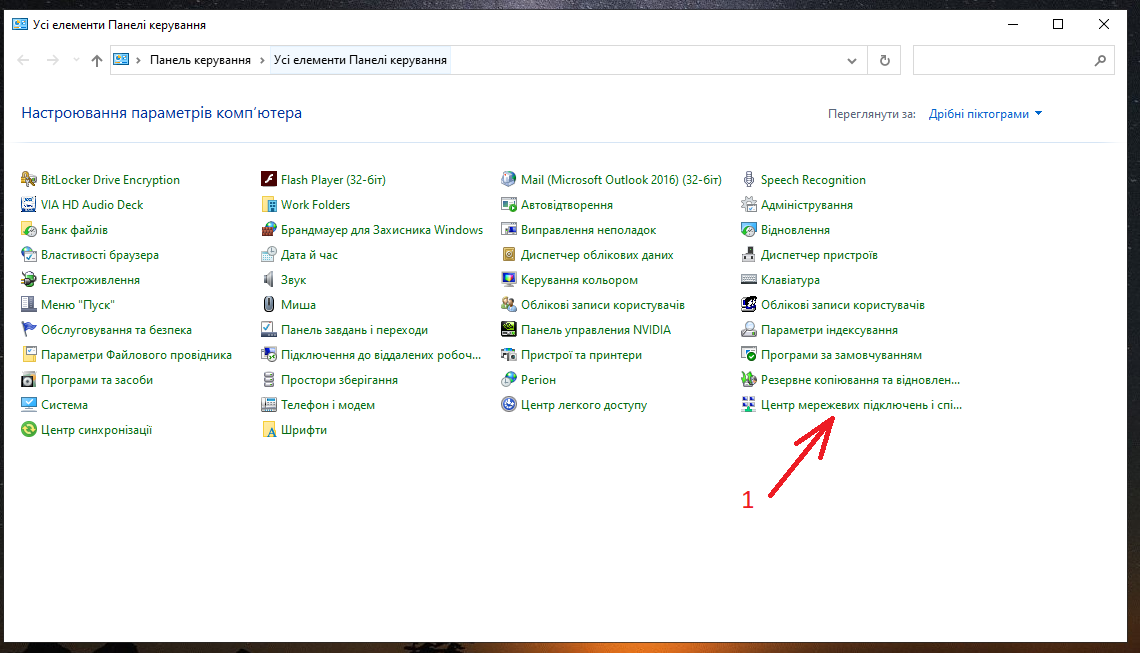Open Центр мережевих підключень link
Screen dimensions: 1140x653
pyautogui.click(x=860, y=405)
